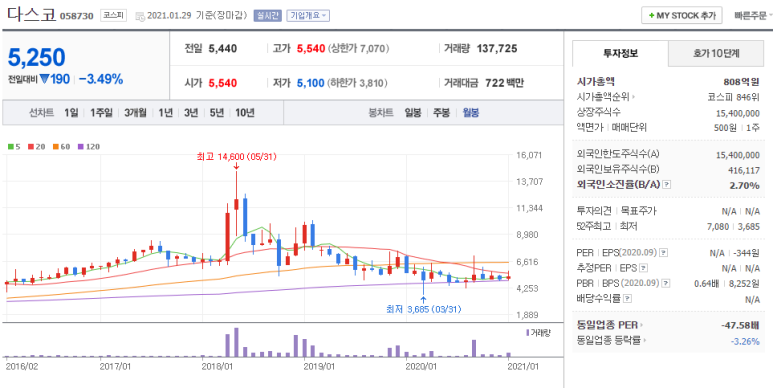Click the help icon beside PER EPS(2020.09)
Screen dimensions: 773x388
pos(664,253)
